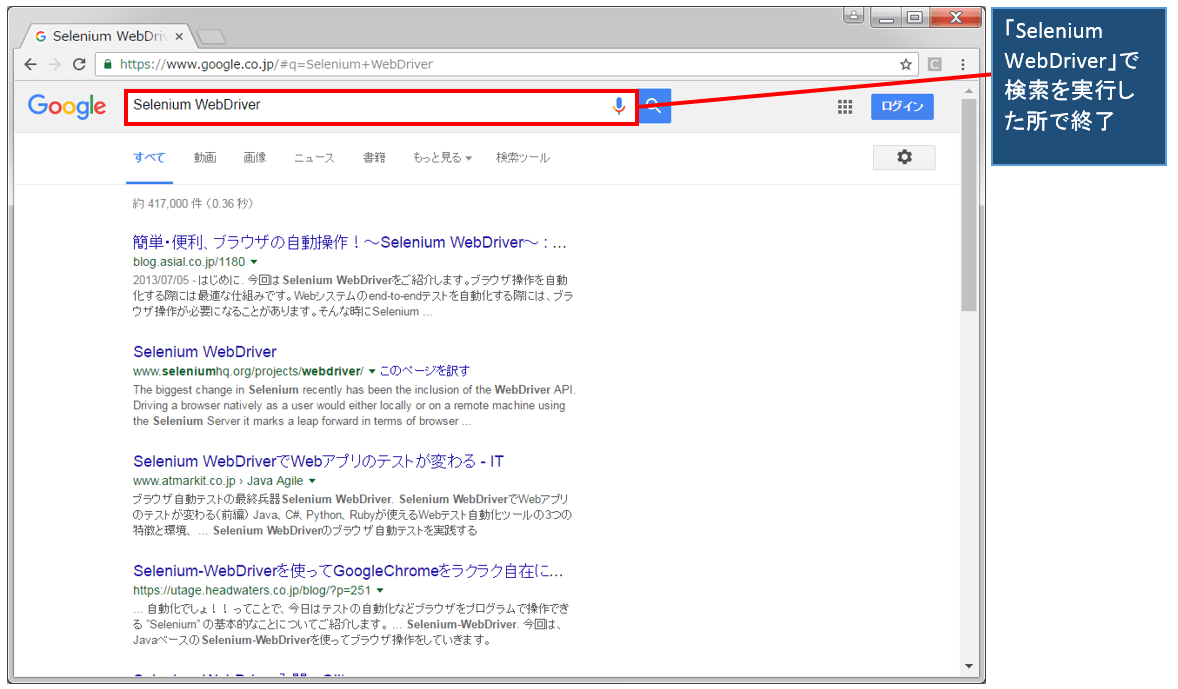The height and width of the screenshot is (689, 1178).
Task: Open search settings gear
Action: 905,157
